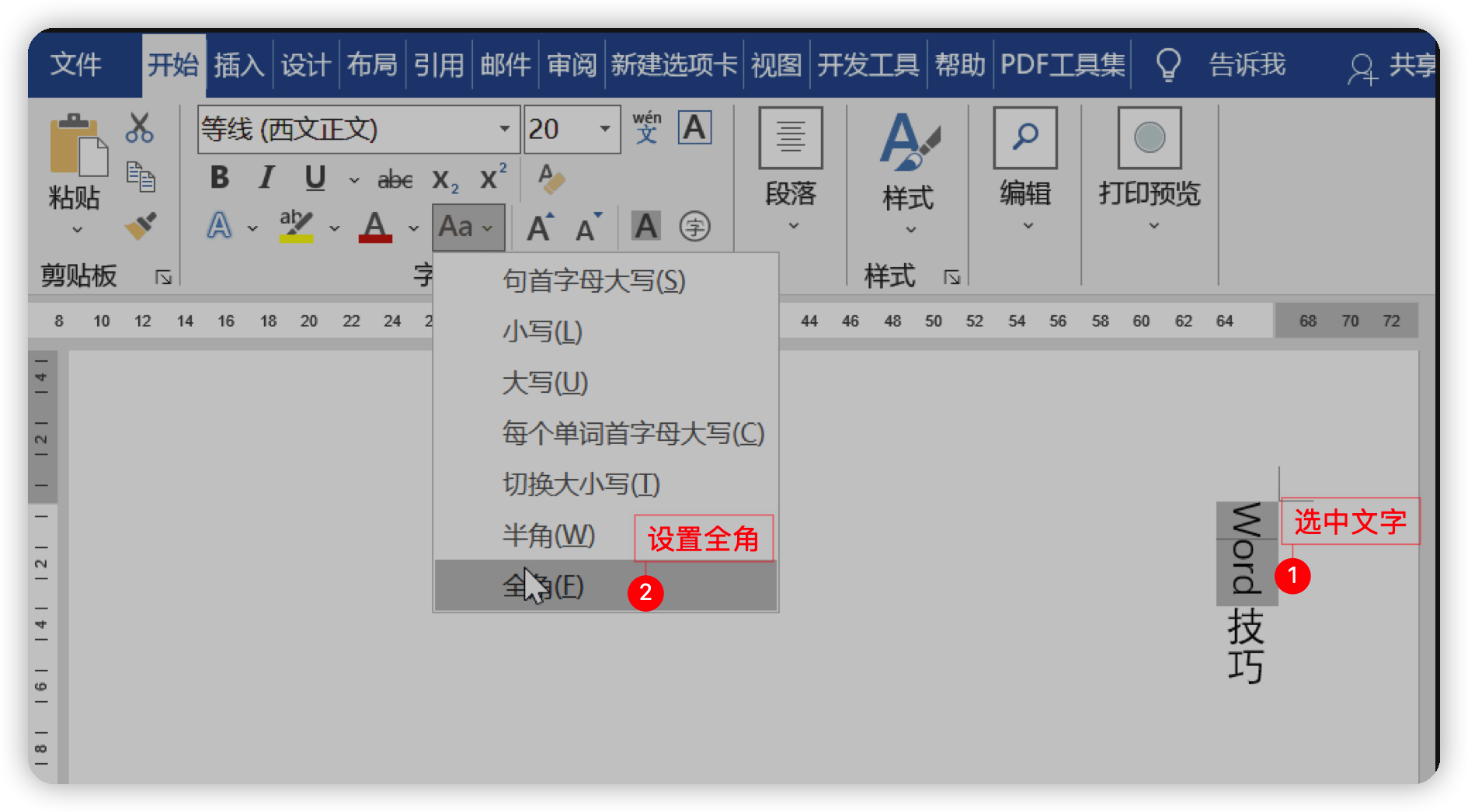Increase font size with larger A
The height and width of the screenshot is (812, 1468).
(x=540, y=227)
